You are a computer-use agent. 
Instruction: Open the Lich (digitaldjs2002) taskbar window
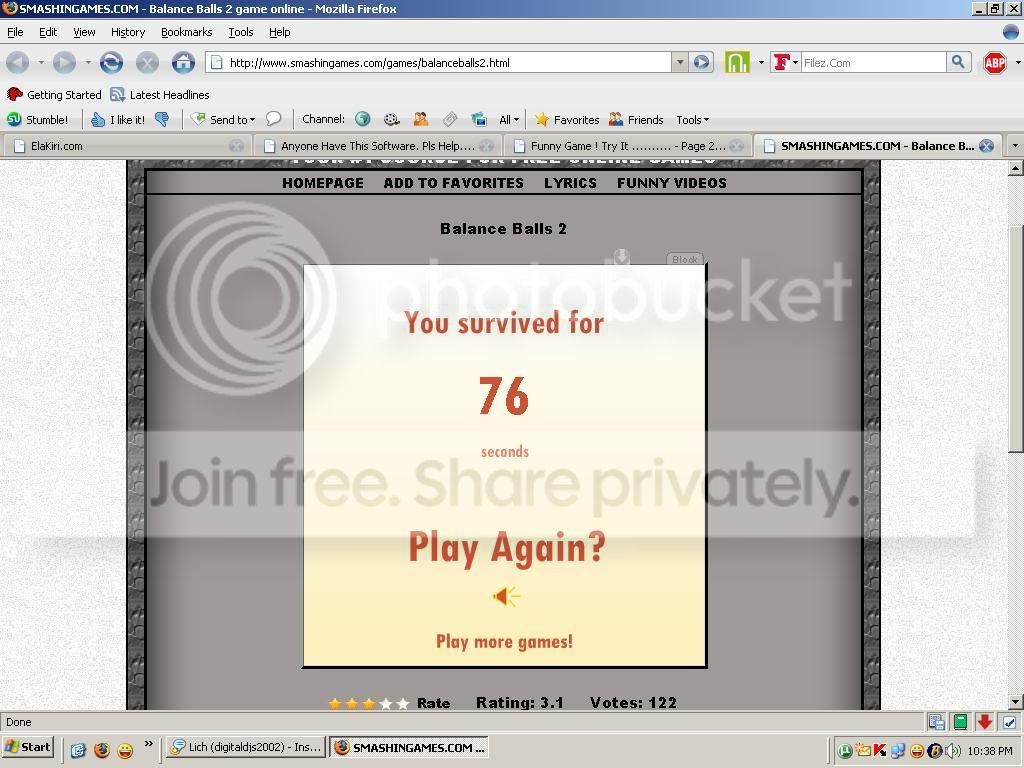coord(246,747)
